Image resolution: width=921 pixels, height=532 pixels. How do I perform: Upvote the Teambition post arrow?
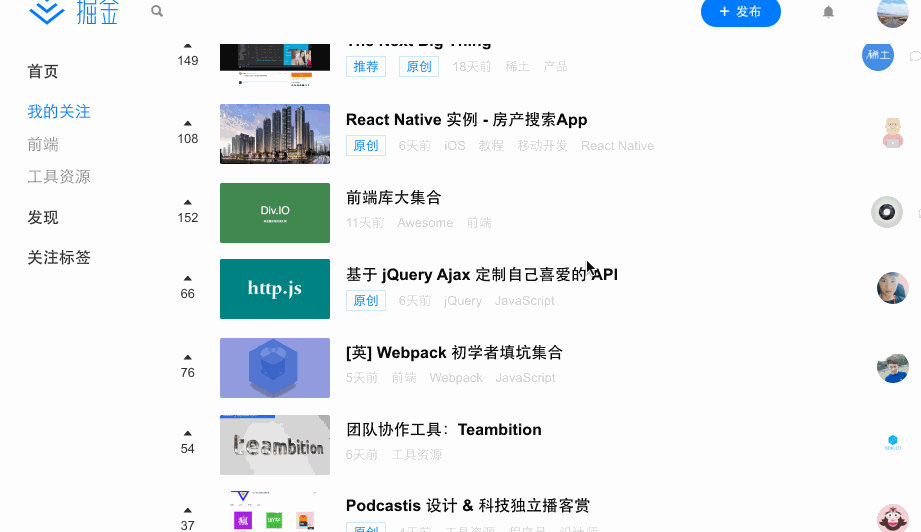[187, 433]
